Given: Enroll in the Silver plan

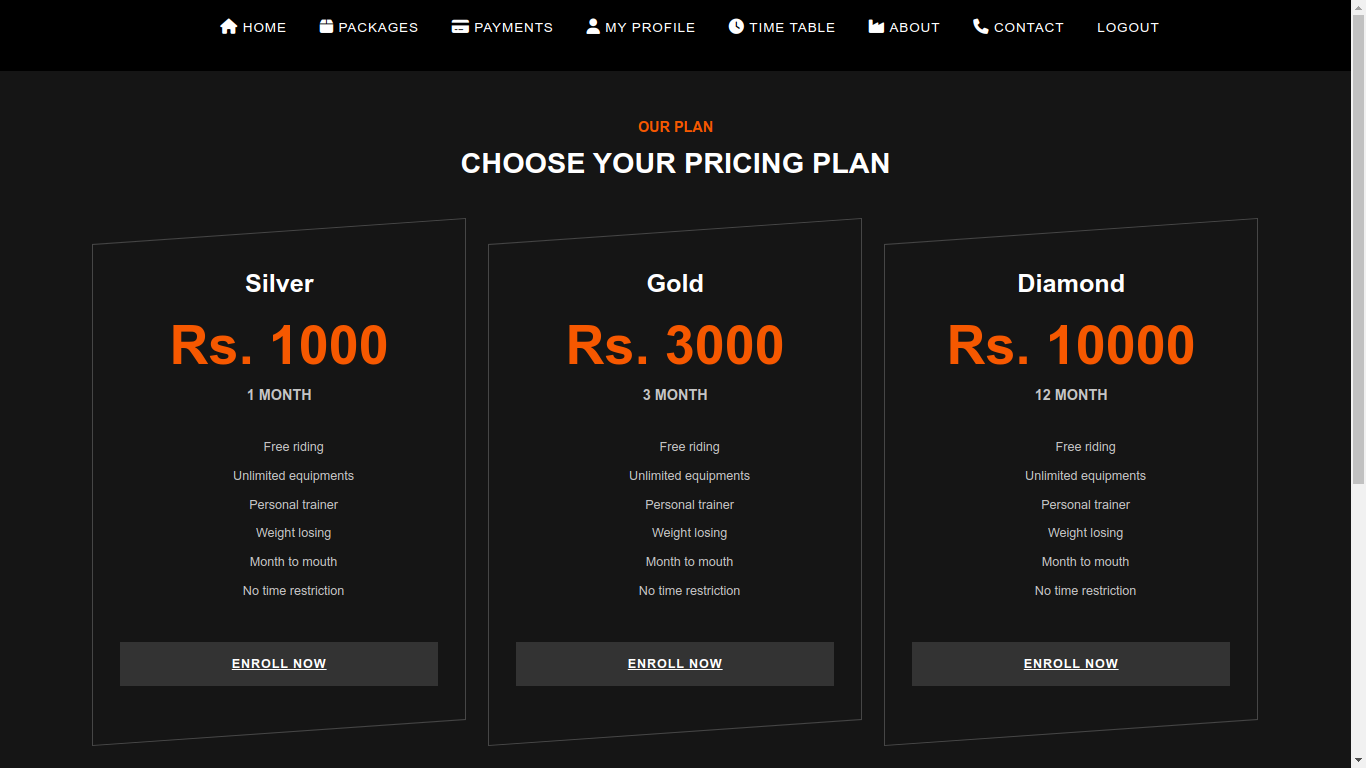Looking at the screenshot, I should pyautogui.click(x=279, y=664).
